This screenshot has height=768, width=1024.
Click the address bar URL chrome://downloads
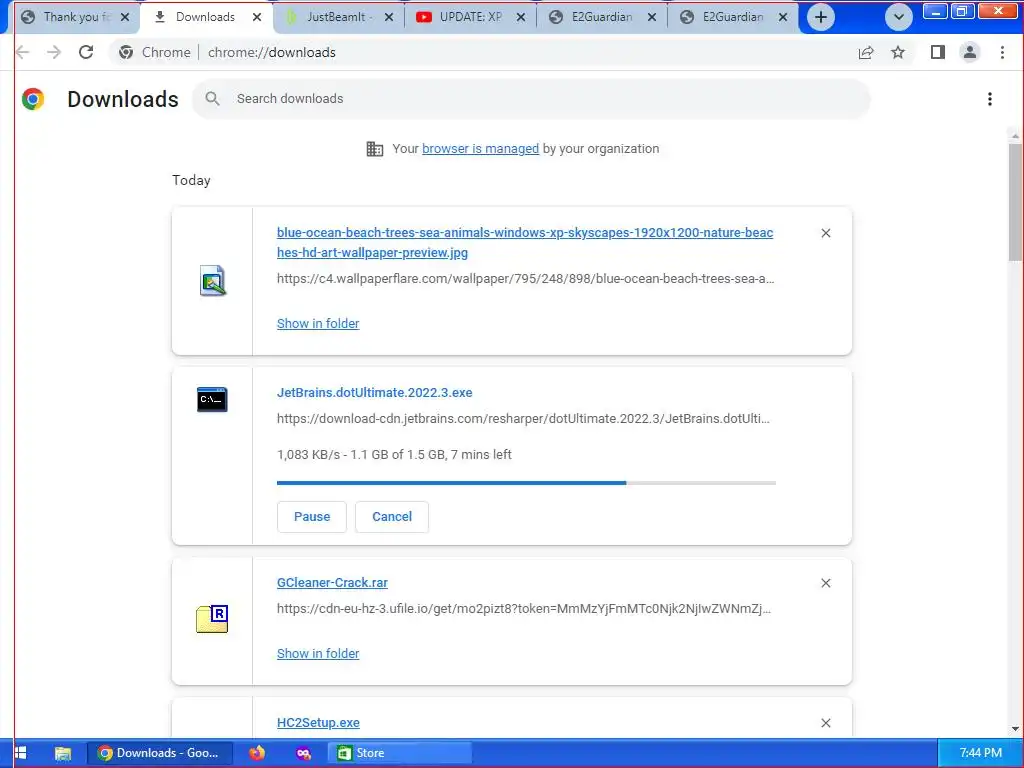tap(272, 52)
